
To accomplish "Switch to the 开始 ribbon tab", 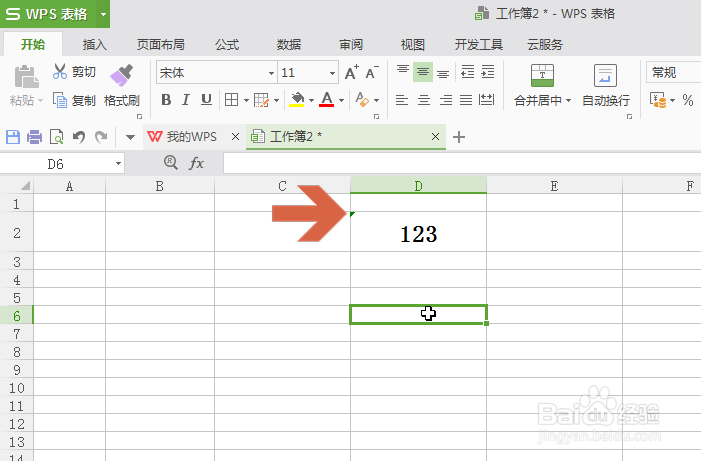I will (x=33, y=44).
